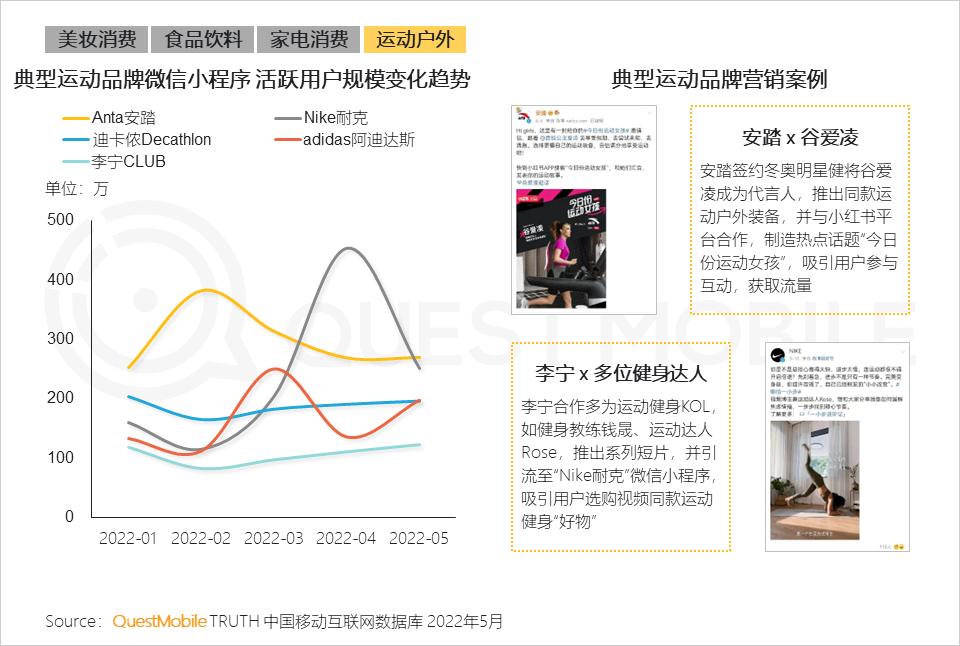The height and width of the screenshot is (646, 960).
Task: Click the 100 y-axis value
Action: click(60, 457)
